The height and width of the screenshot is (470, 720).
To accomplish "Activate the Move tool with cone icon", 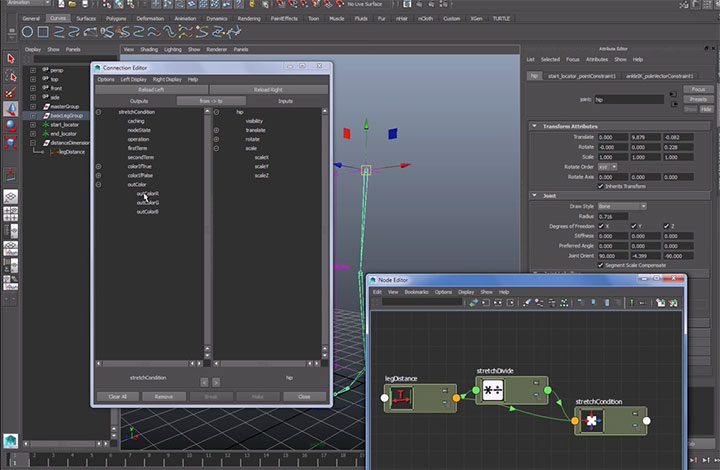I will tap(11, 109).
